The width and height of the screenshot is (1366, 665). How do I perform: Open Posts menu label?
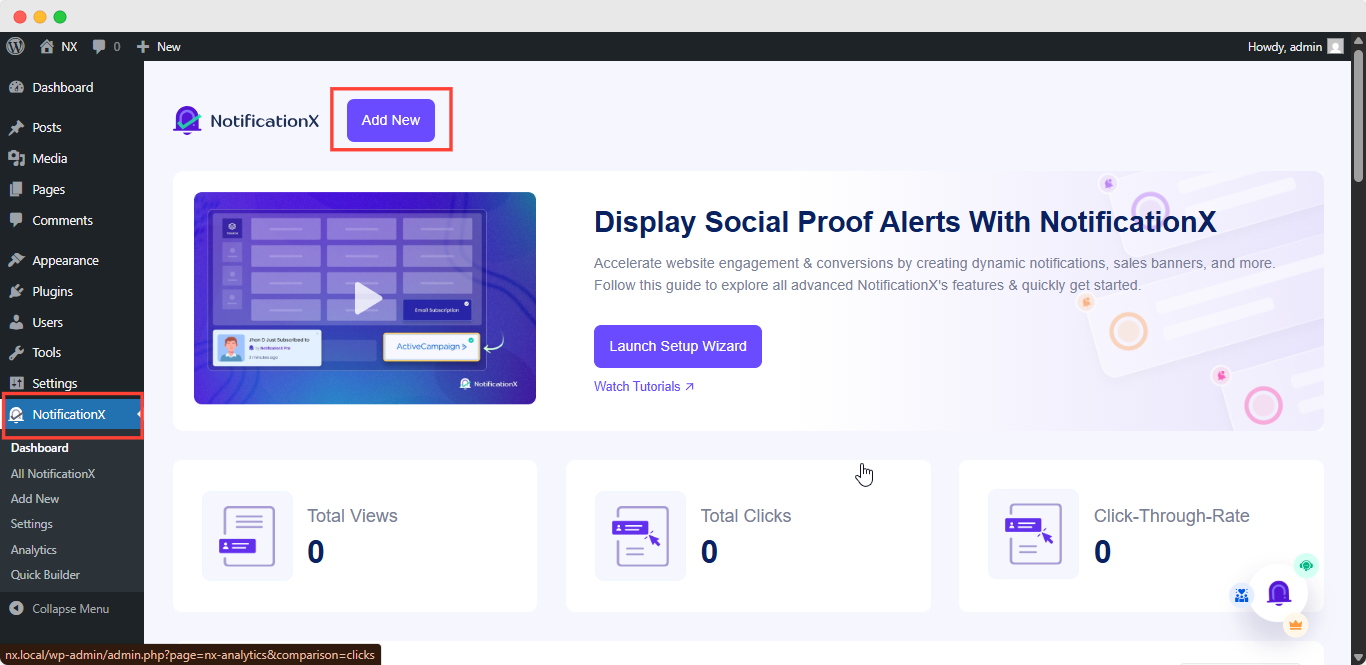(47, 127)
